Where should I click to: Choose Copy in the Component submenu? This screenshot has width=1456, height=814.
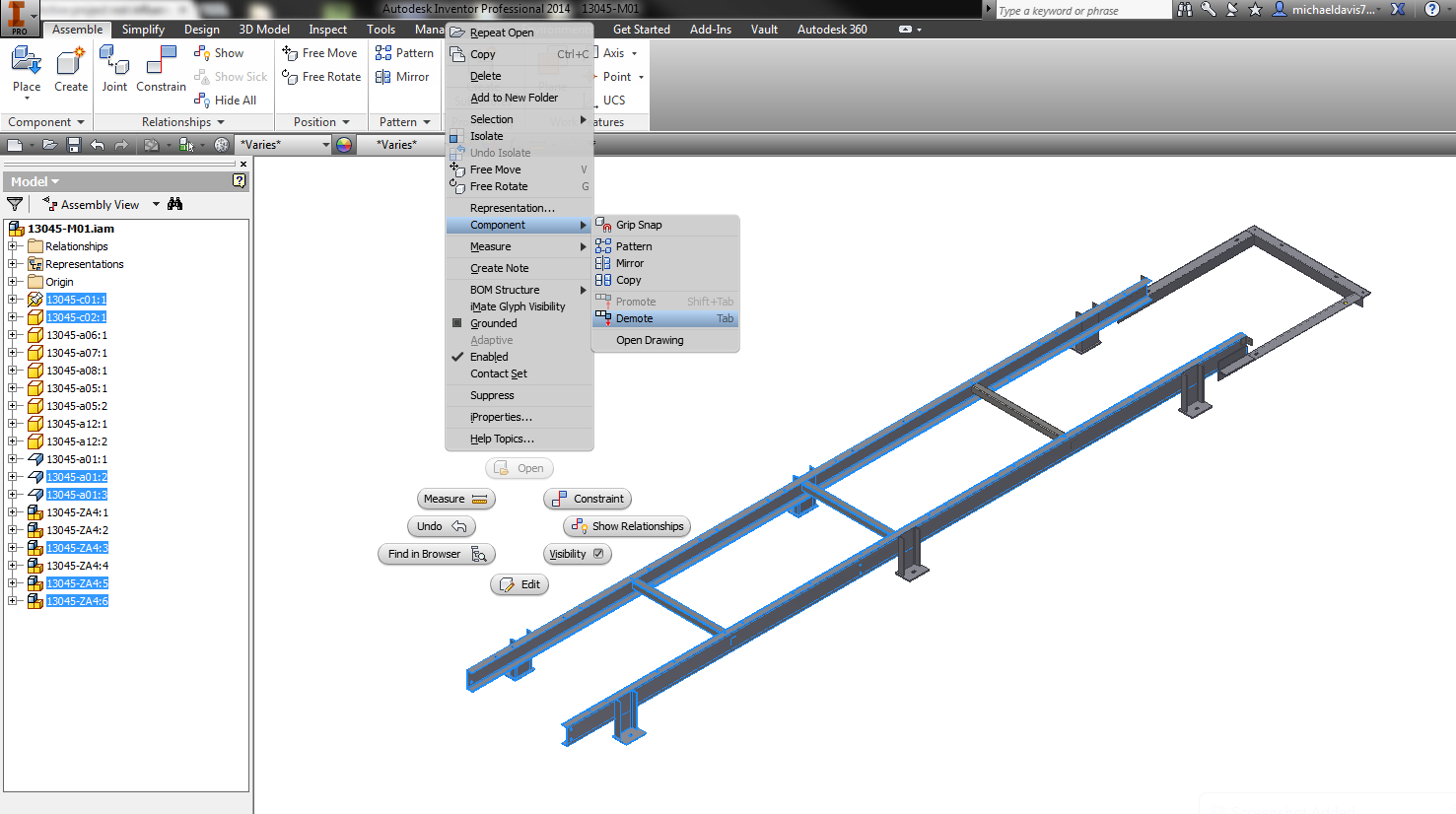665,280
